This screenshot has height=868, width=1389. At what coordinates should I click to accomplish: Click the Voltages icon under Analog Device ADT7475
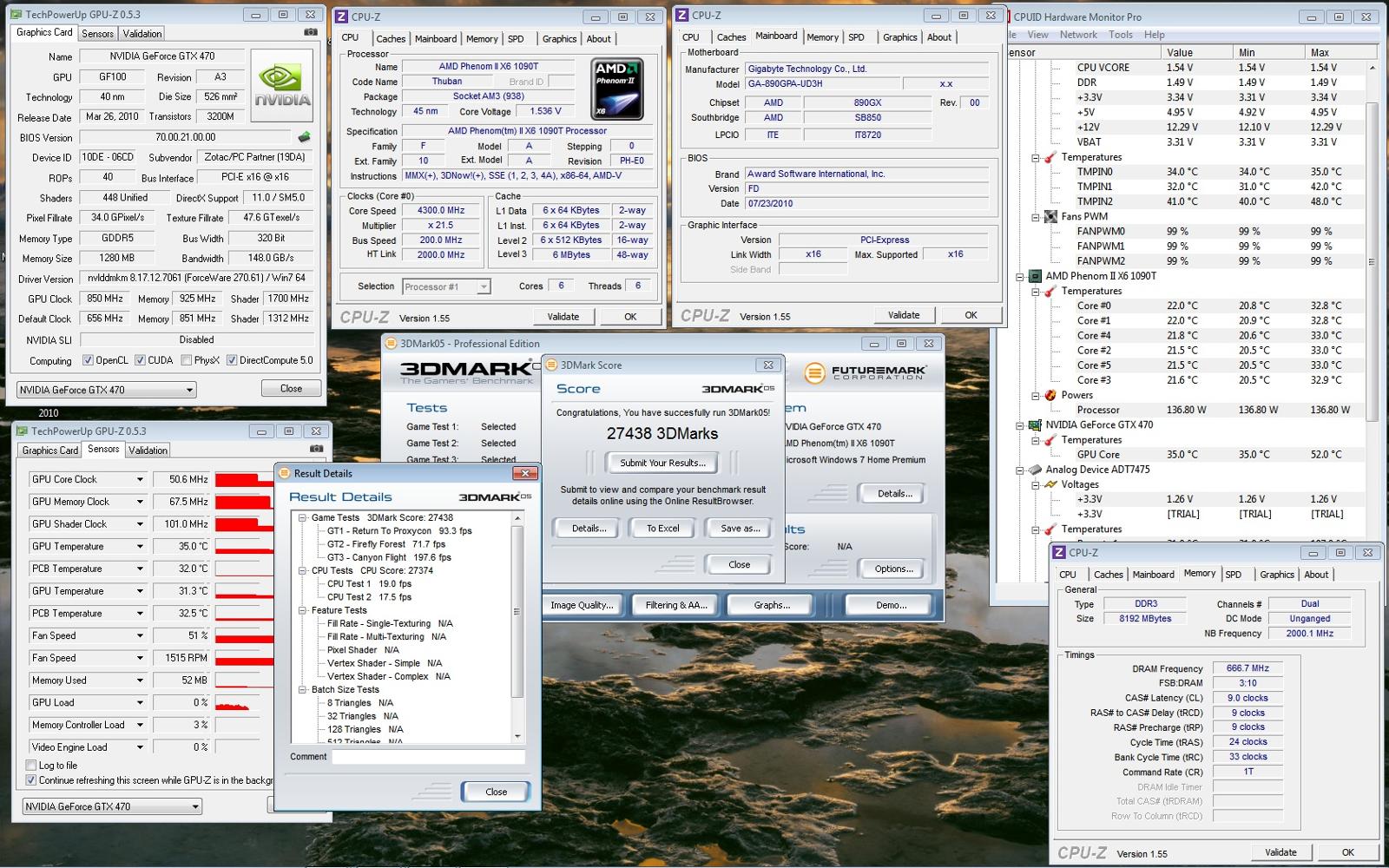point(1050,484)
